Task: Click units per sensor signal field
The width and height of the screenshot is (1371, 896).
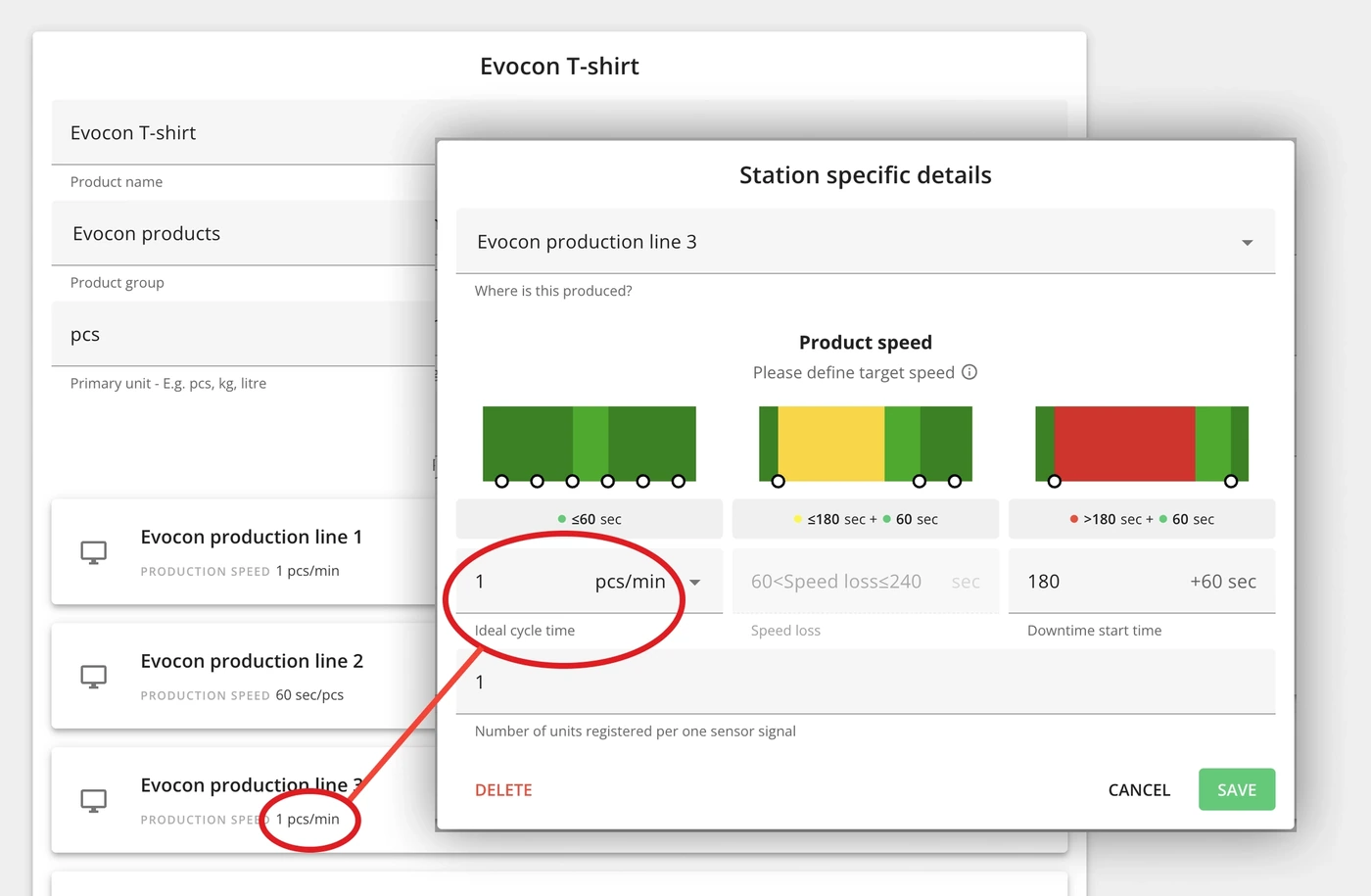Action: [x=866, y=683]
